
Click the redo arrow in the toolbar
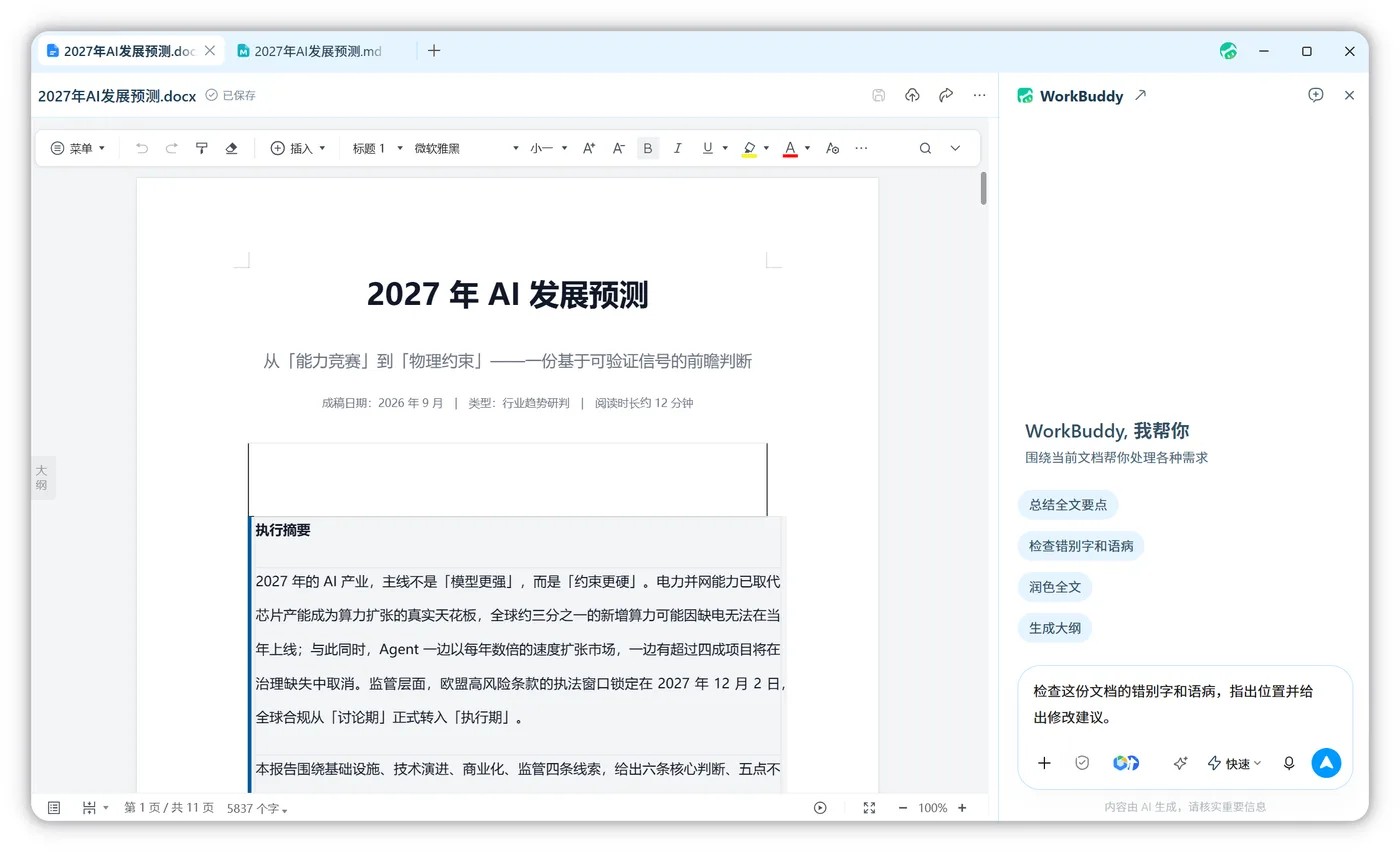(x=172, y=148)
